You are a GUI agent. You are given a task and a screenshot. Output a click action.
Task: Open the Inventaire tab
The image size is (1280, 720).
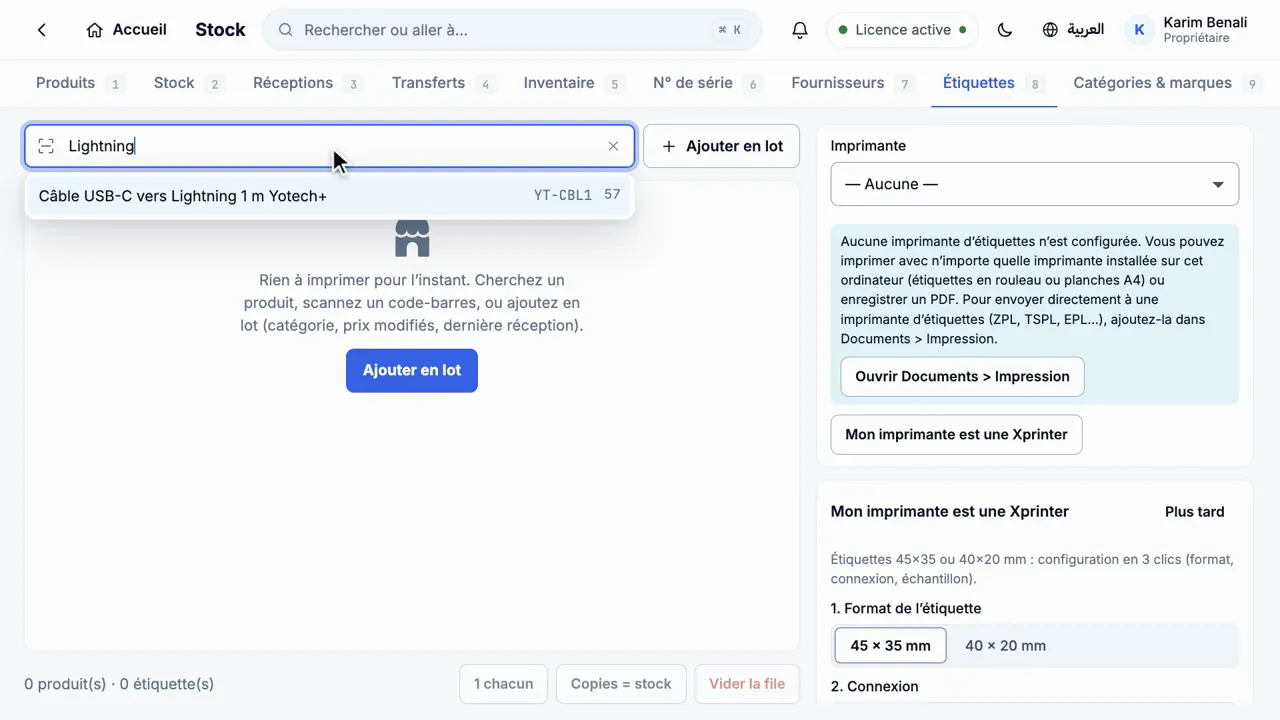[x=573, y=83]
